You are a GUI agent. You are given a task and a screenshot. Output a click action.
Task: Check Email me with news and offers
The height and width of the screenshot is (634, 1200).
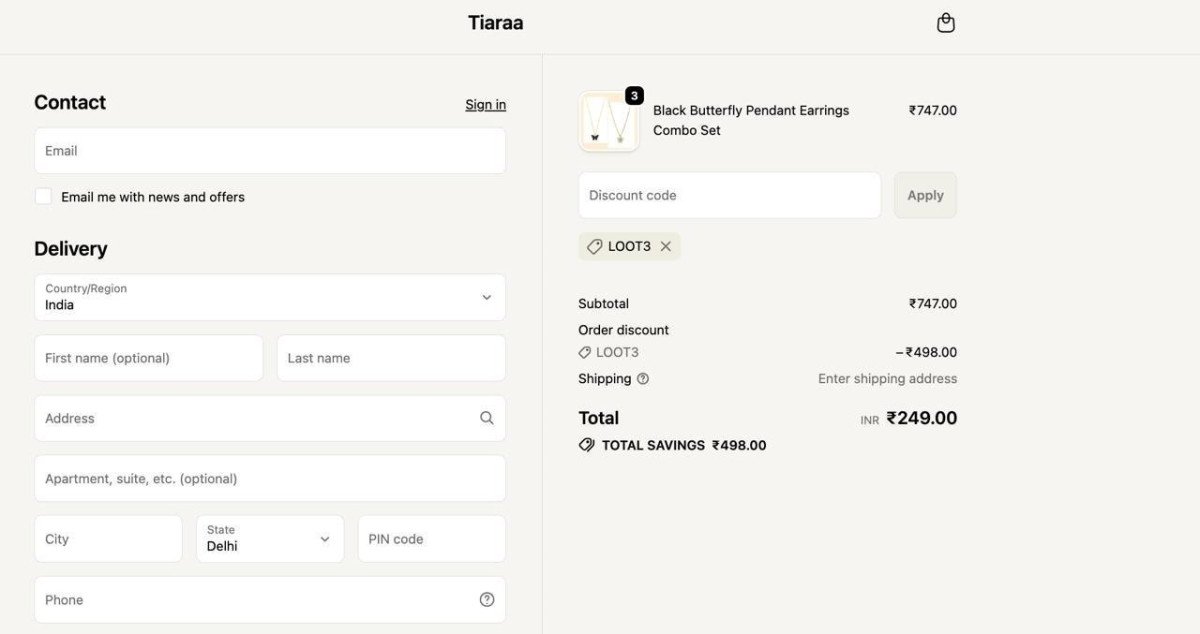pyautogui.click(x=43, y=196)
